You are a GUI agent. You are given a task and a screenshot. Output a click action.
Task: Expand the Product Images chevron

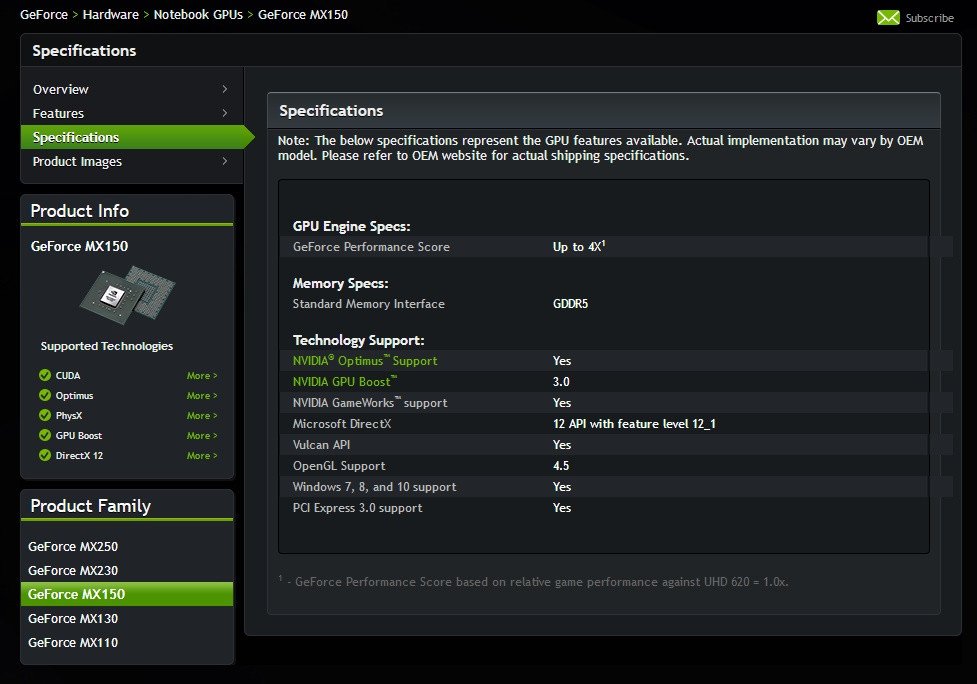(x=225, y=162)
